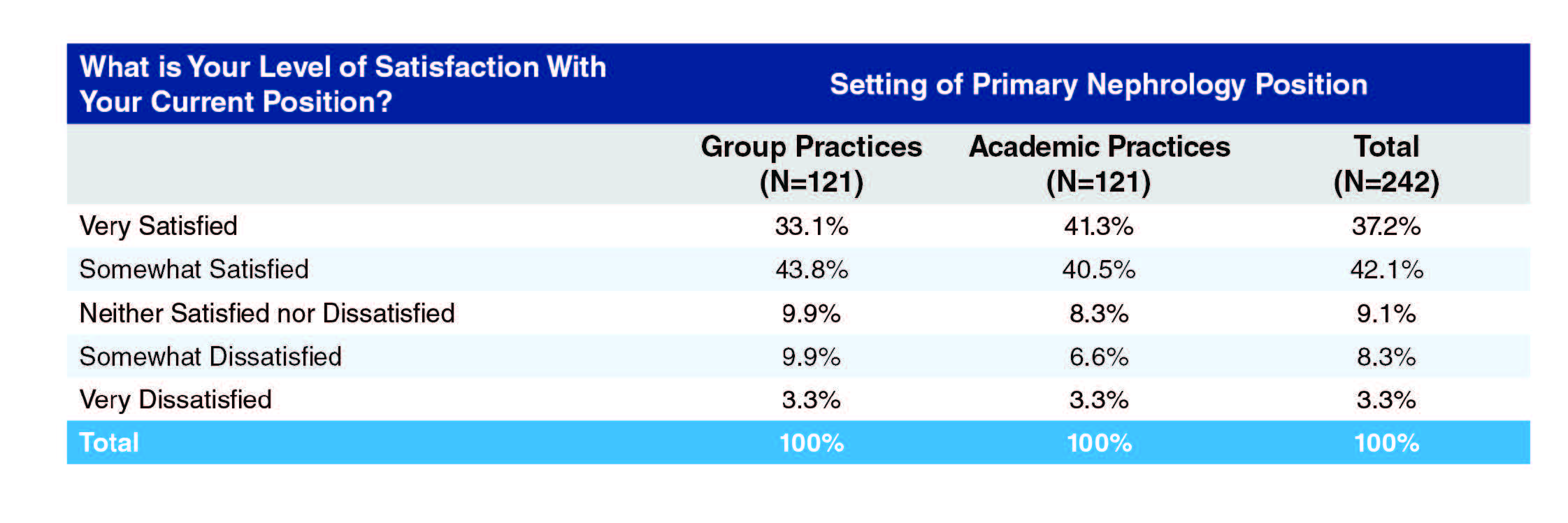Select the 9.1% Neither Satisfied total value

[1386, 314]
